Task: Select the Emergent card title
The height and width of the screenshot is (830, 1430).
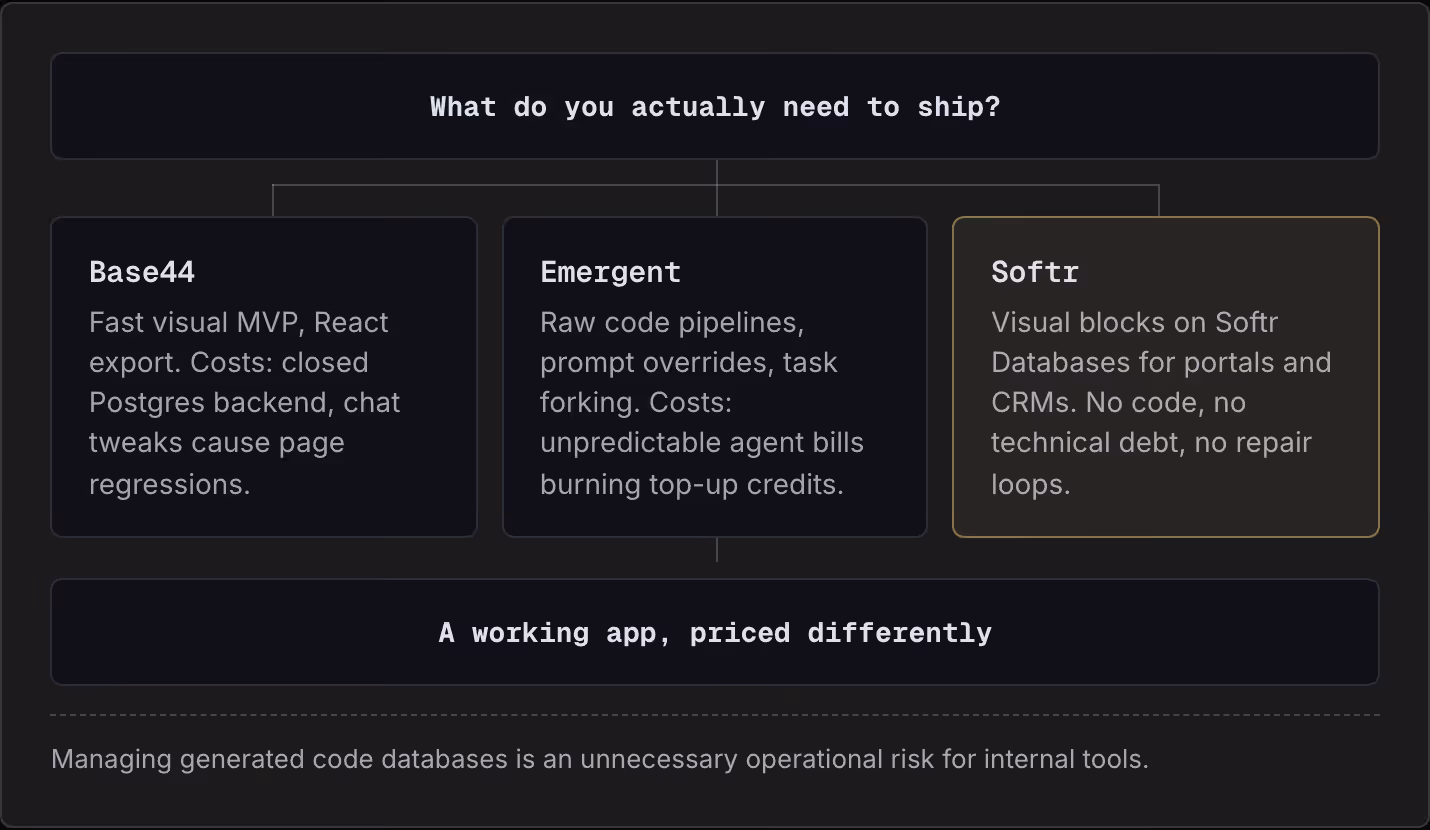Action: pos(610,272)
